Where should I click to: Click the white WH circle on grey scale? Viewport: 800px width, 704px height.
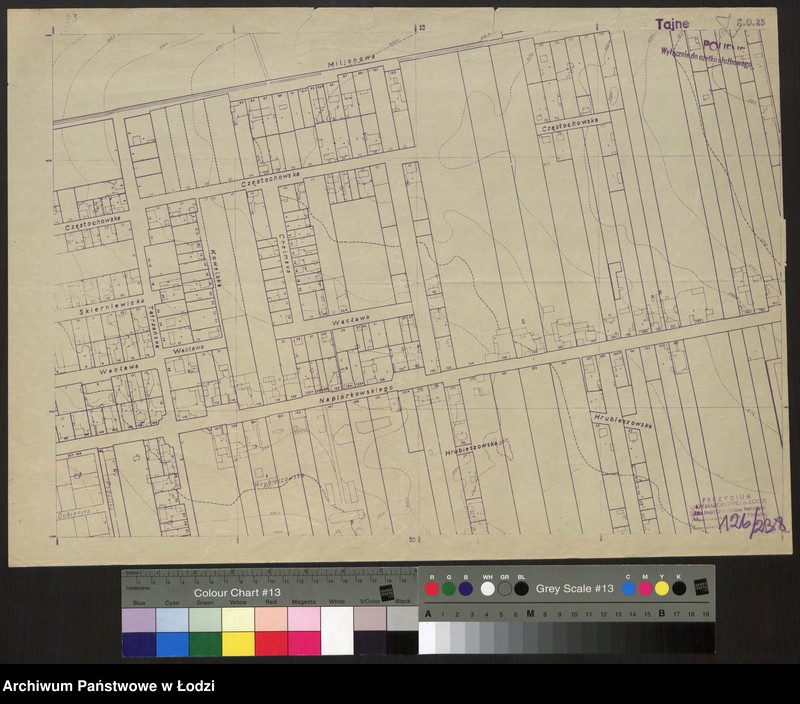[x=487, y=588]
